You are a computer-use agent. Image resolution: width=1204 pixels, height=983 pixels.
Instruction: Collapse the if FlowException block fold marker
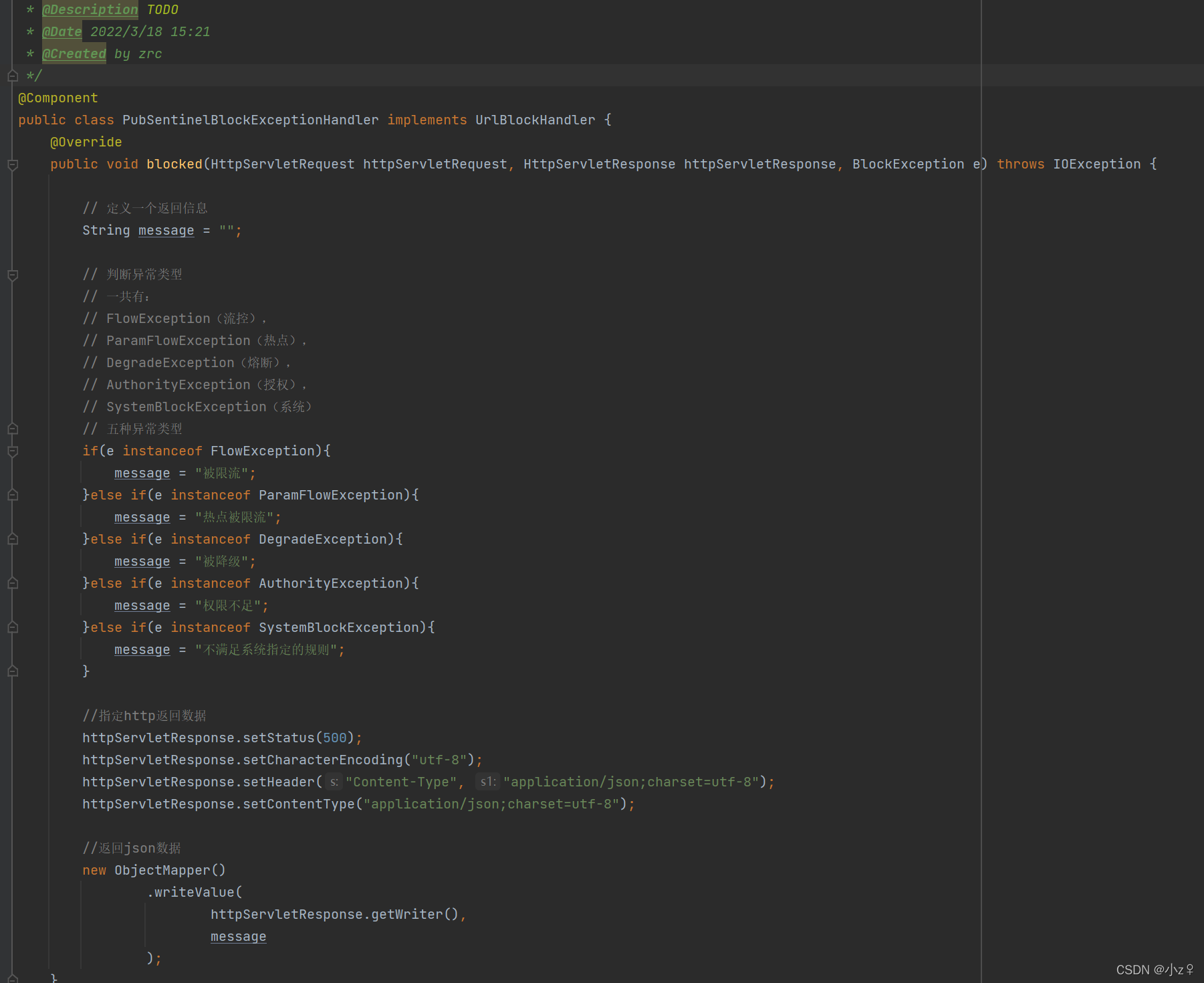coord(13,451)
